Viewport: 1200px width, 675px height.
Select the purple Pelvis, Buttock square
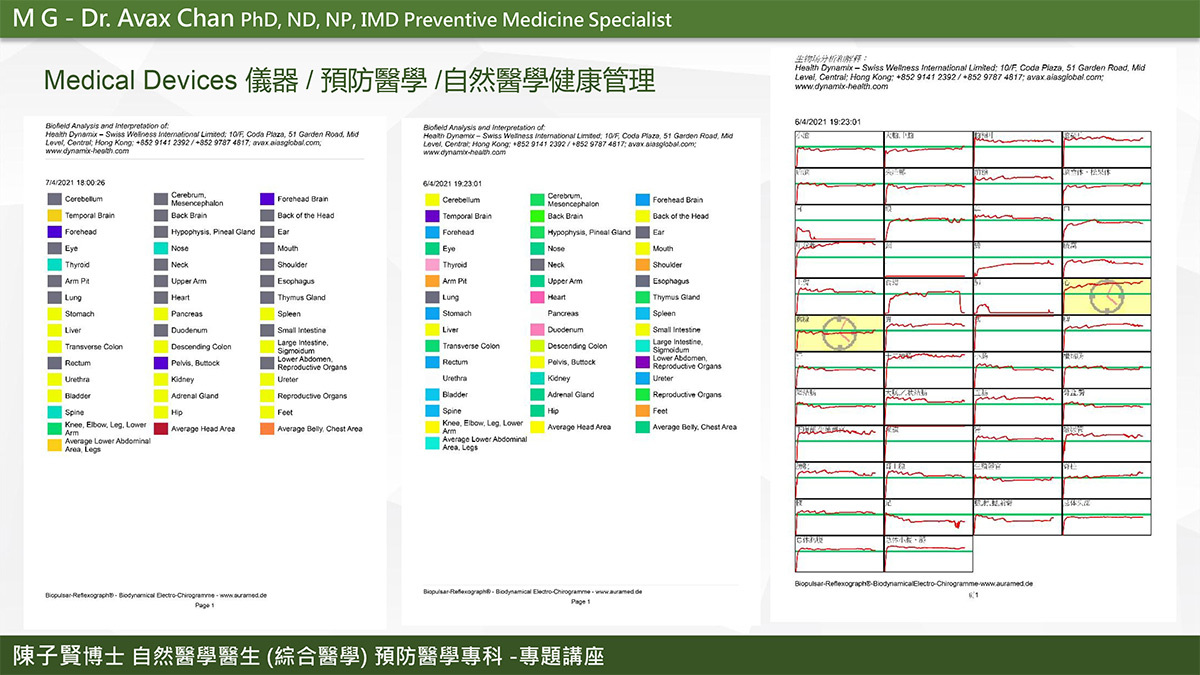pyautogui.click(x=160, y=363)
